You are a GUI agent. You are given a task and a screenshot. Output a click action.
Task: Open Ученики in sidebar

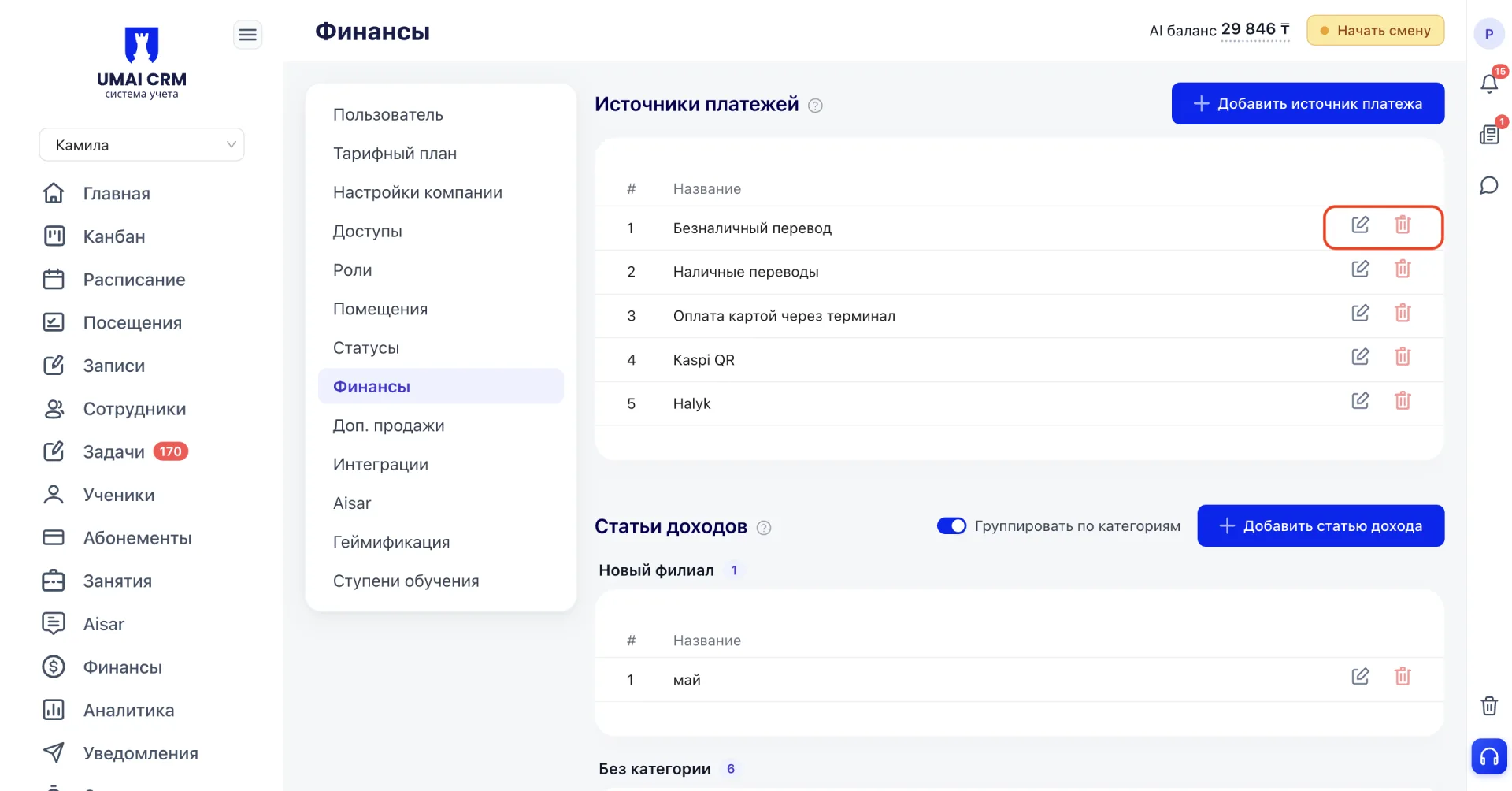point(119,495)
